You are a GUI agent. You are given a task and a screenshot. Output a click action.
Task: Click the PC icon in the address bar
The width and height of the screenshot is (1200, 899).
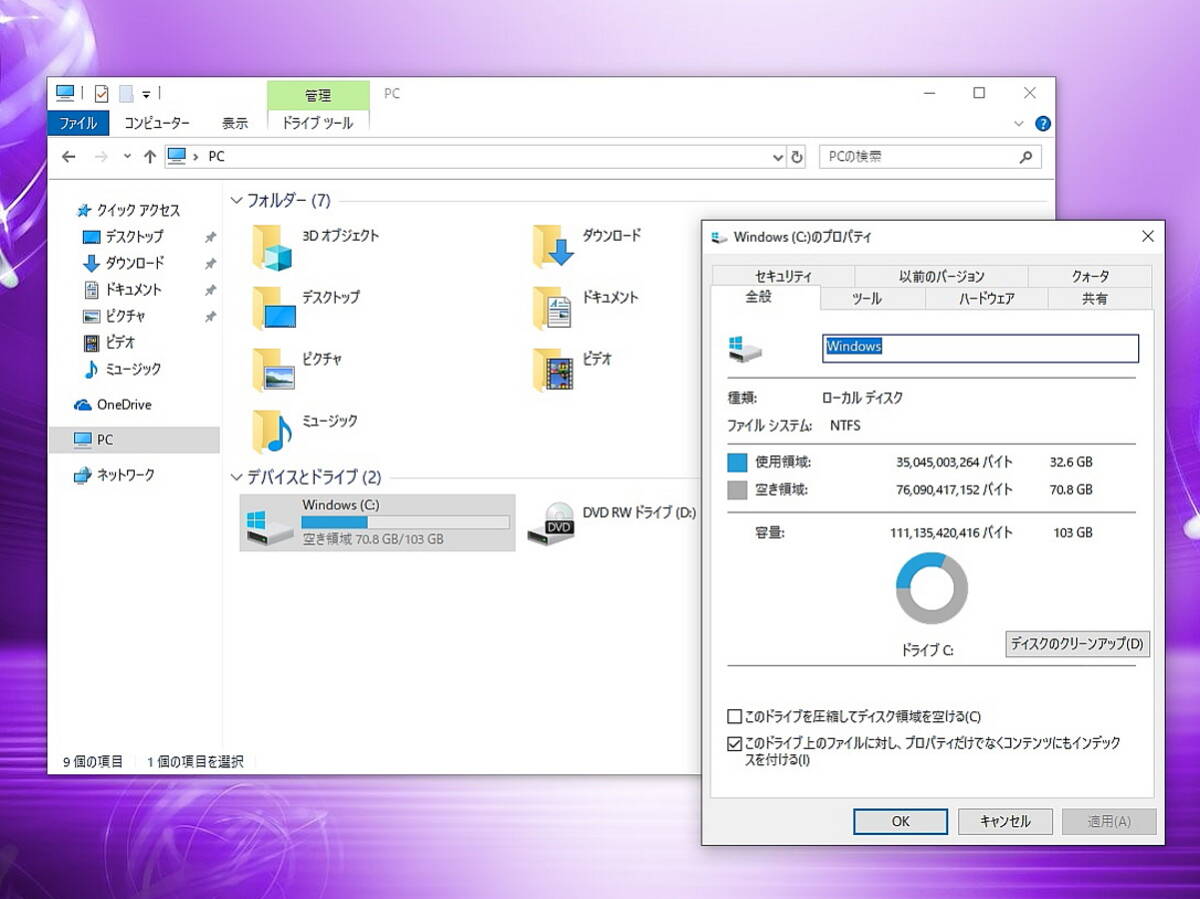(x=177, y=156)
